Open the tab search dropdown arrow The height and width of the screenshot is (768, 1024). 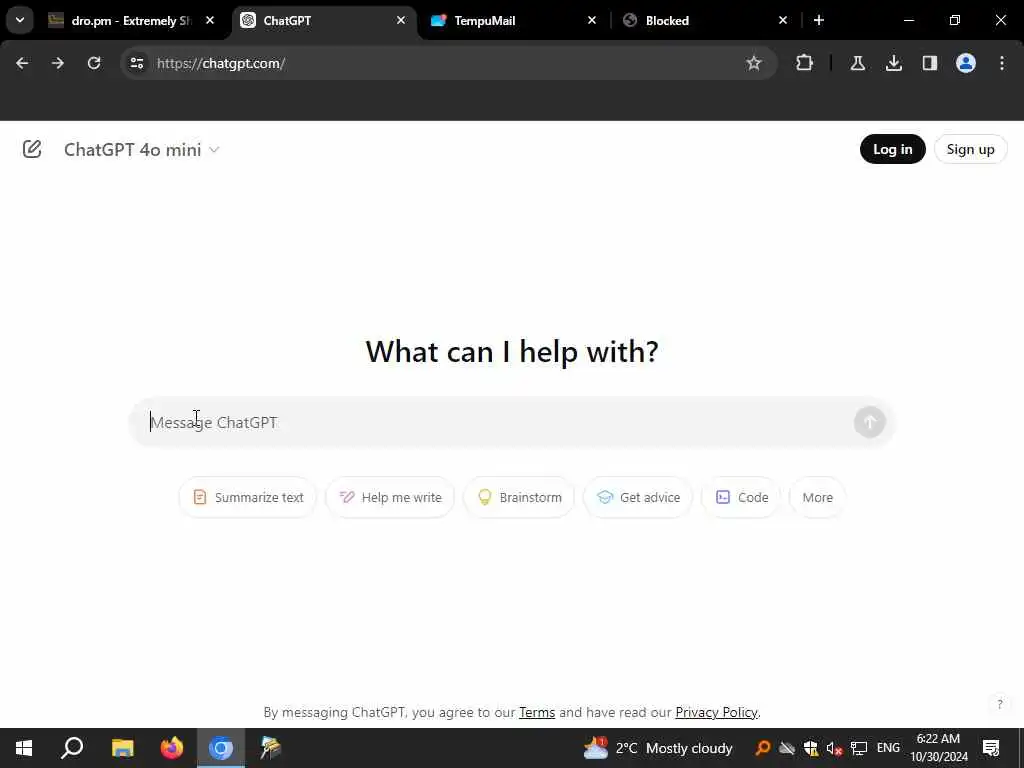tap(20, 21)
